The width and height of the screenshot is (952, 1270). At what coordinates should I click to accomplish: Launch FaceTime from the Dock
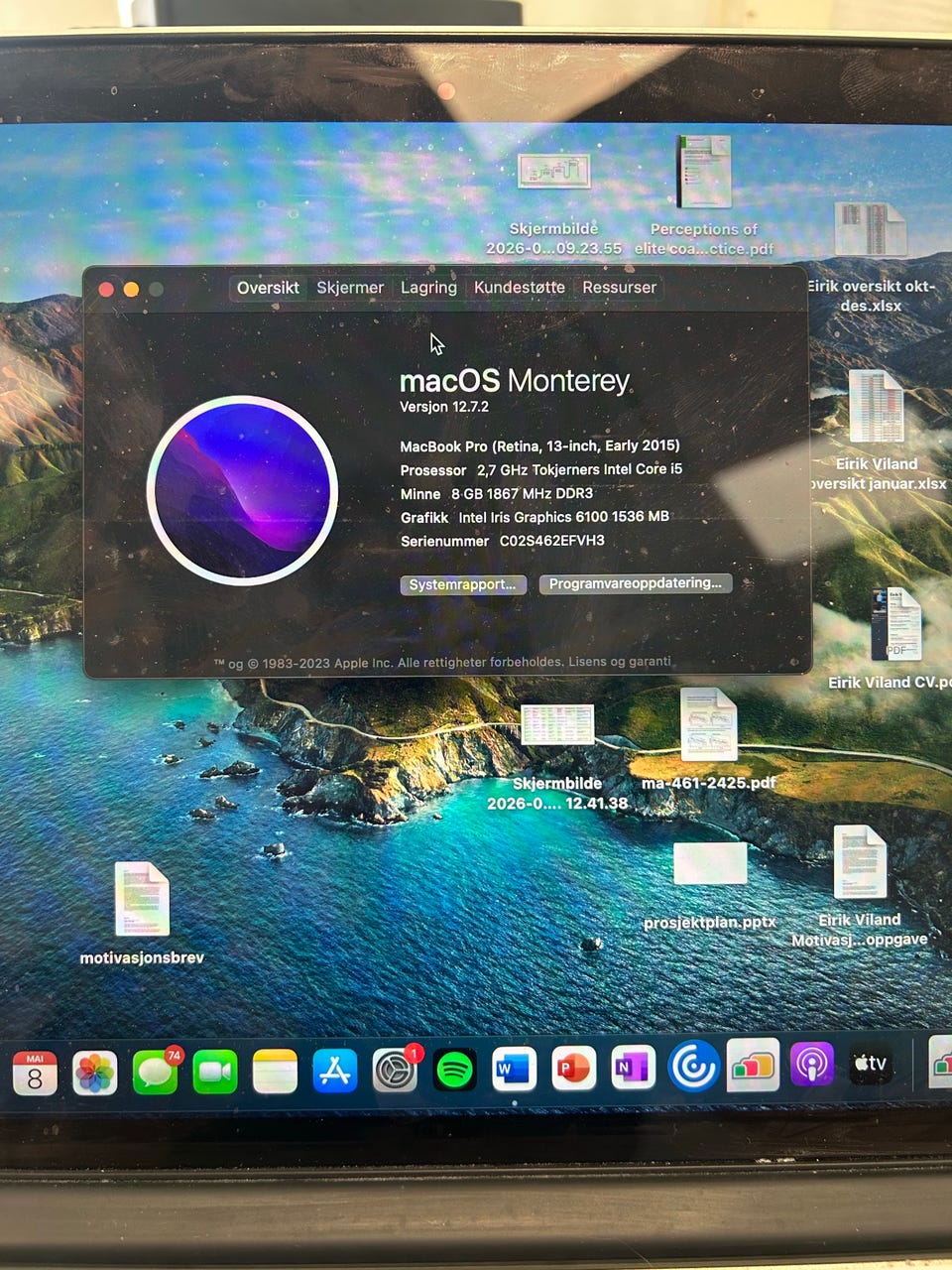point(215,1073)
